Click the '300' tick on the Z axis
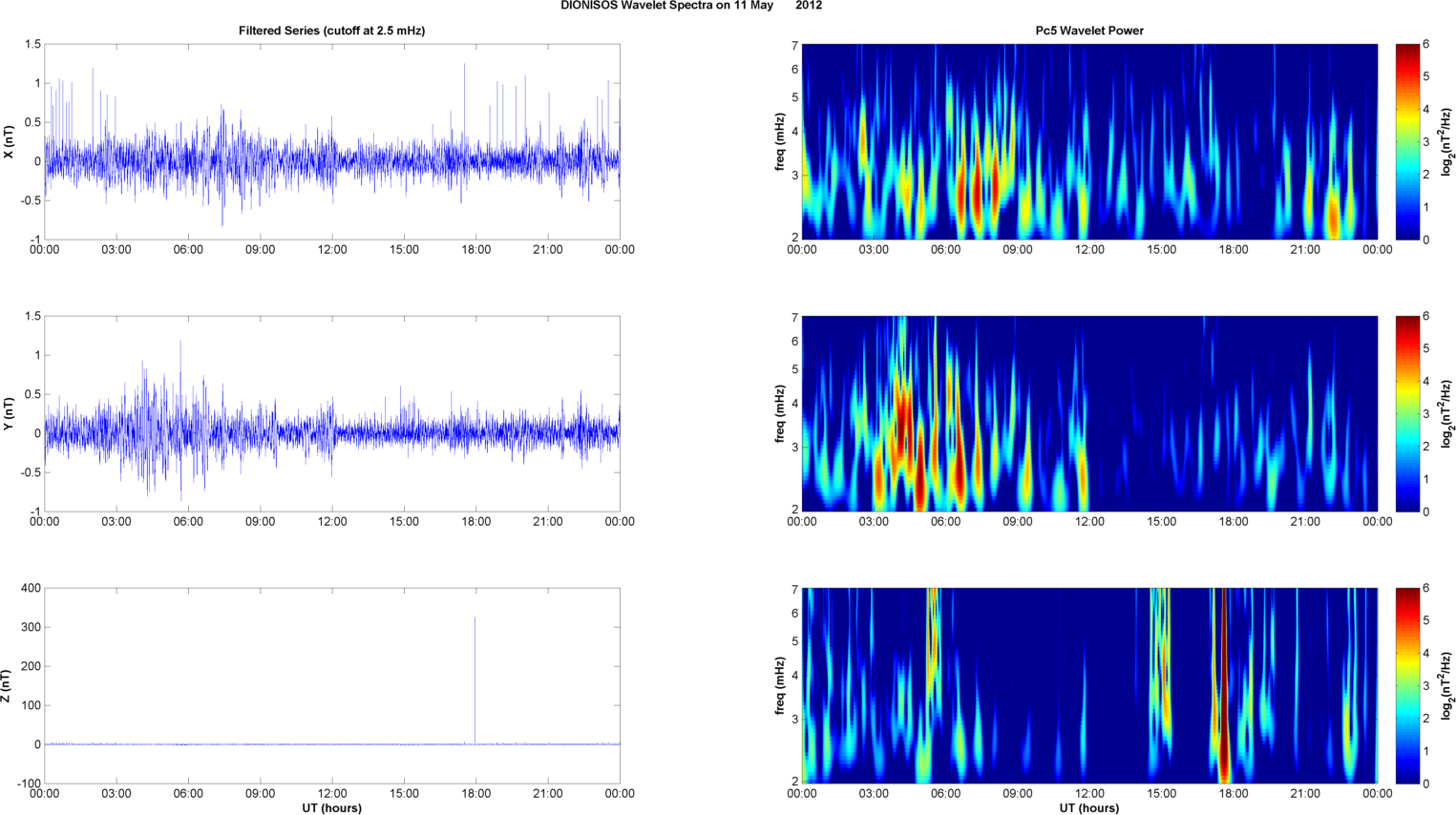The width and height of the screenshot is (1456, 815). tap(31, 627)
